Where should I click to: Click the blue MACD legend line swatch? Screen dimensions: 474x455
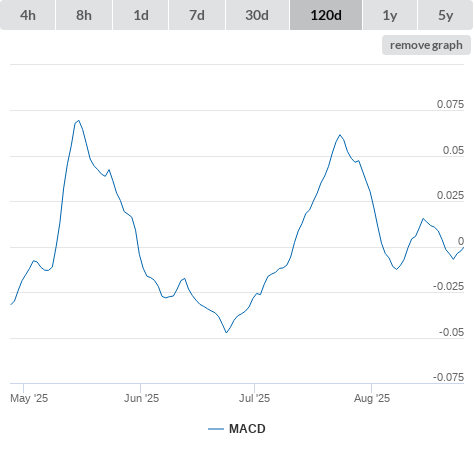point(216,429)
